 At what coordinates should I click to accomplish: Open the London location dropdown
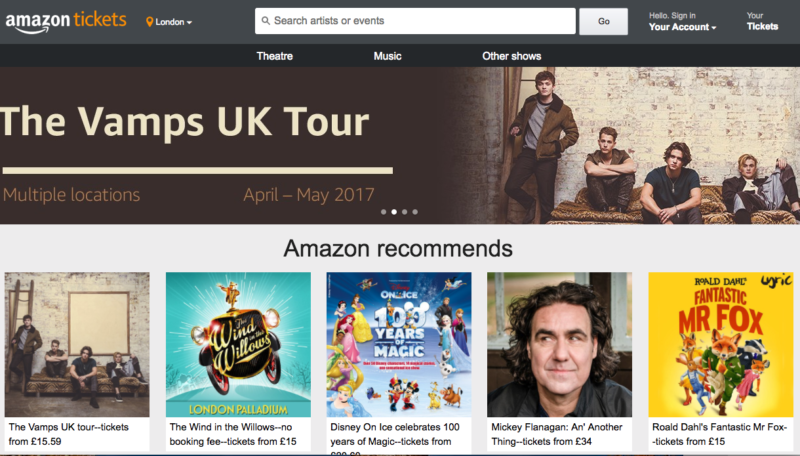(169, 22)
